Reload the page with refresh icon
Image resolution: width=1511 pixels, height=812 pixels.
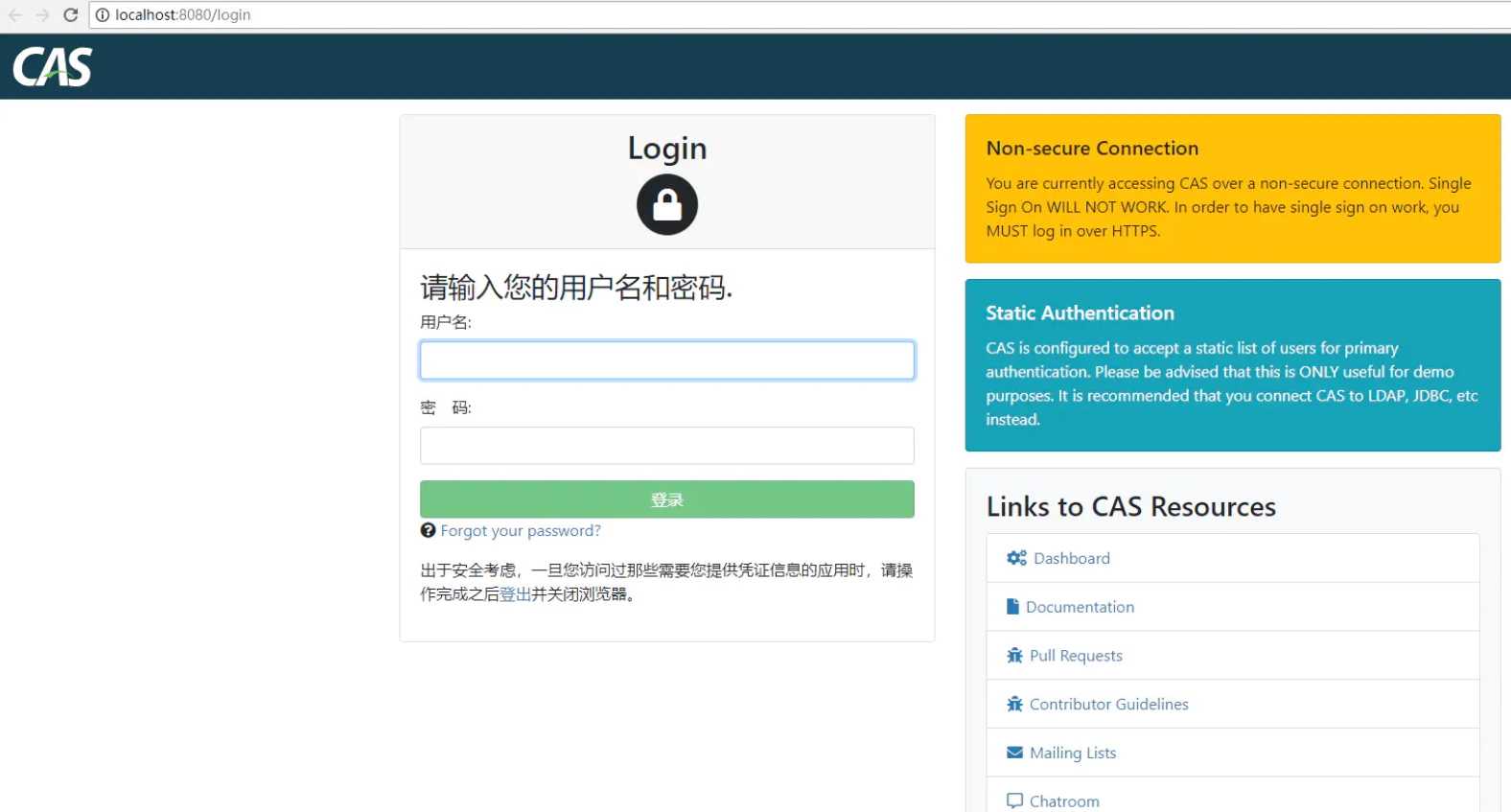pyautogui.click(x=70, y=15)
